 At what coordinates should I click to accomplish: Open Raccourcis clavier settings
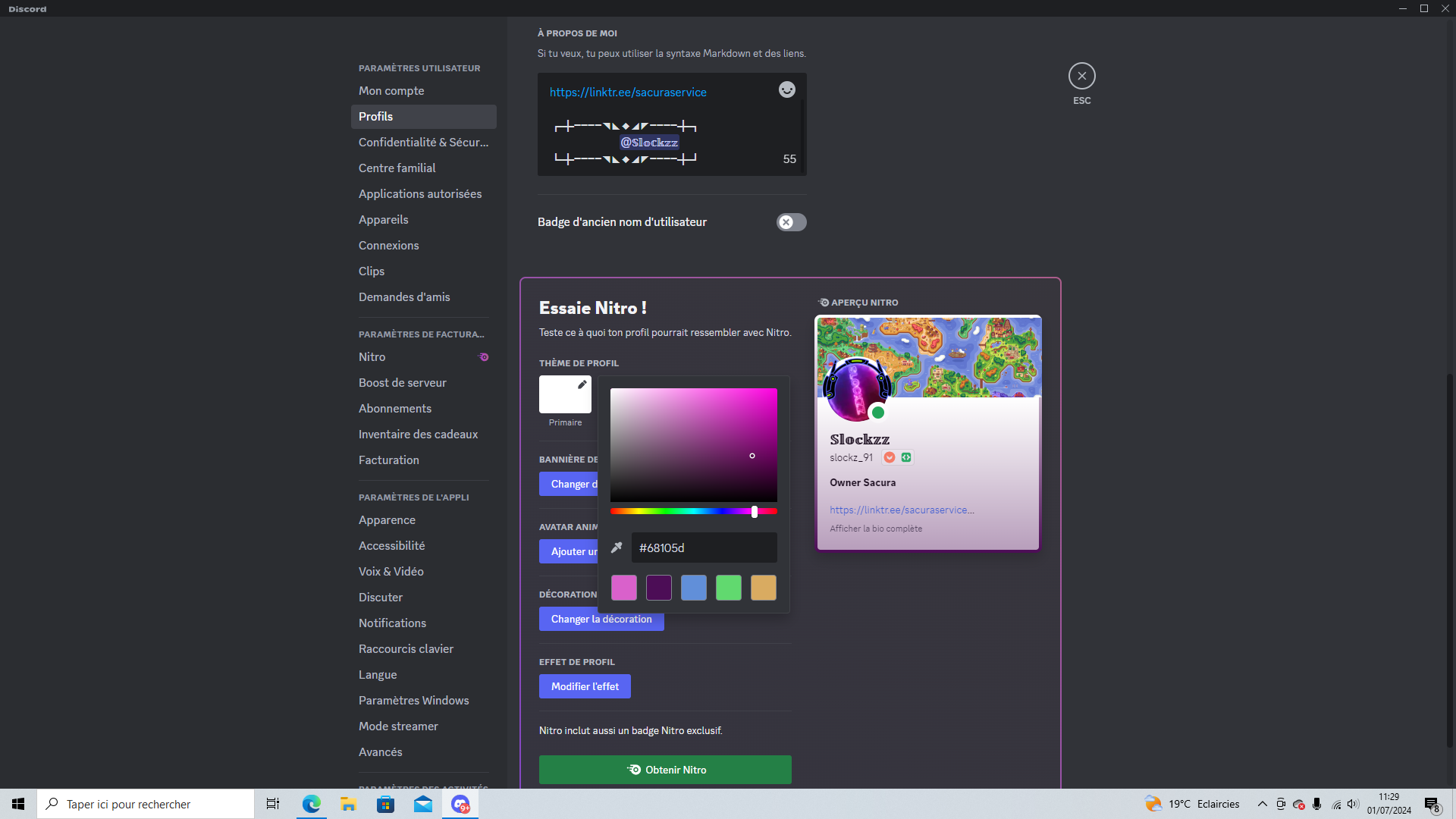point(423,649)
